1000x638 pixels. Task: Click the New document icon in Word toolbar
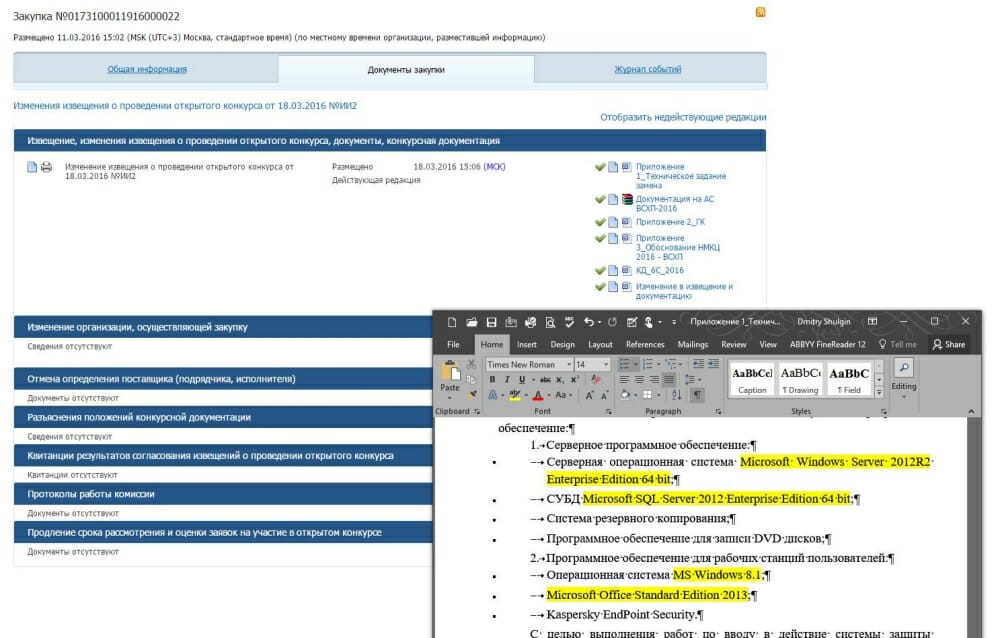pos(452,322)
